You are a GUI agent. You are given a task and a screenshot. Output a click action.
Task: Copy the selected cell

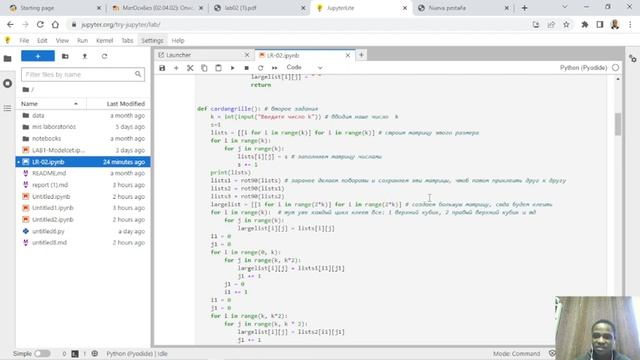point(204,68)
